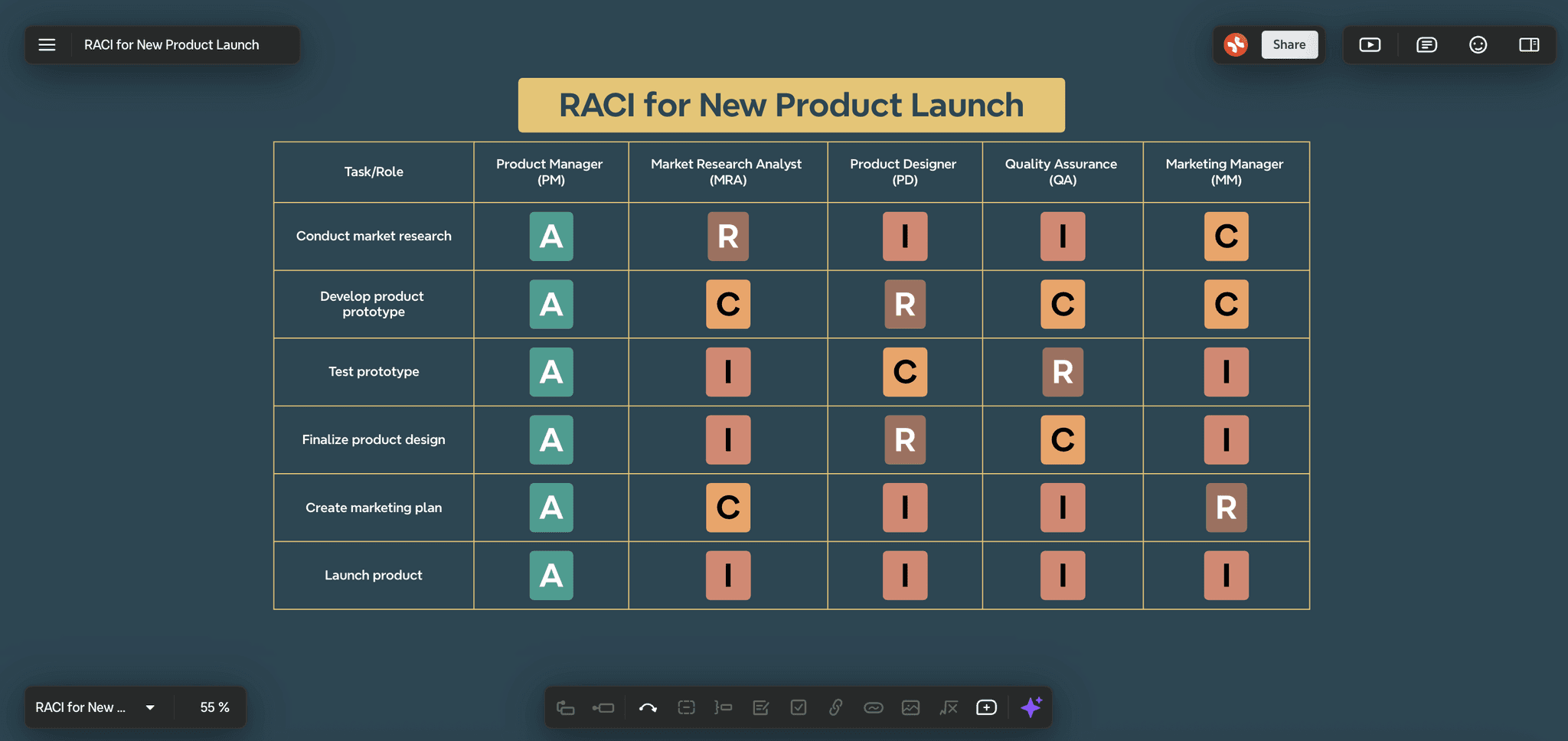This screenshot has height=741, width=1568.
Task: Select the green A cell for Launch product
Action: [550, 575]
